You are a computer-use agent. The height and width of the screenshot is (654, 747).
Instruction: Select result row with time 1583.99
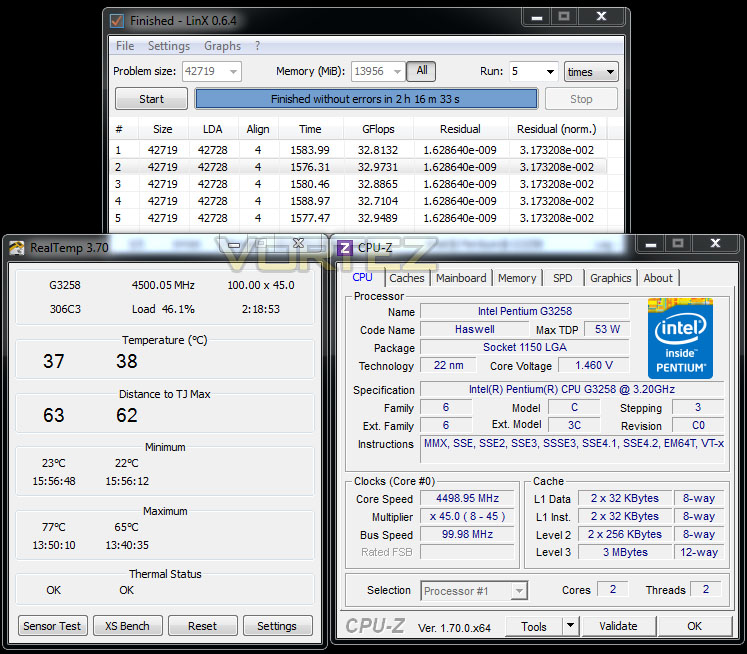pos(359,150)
